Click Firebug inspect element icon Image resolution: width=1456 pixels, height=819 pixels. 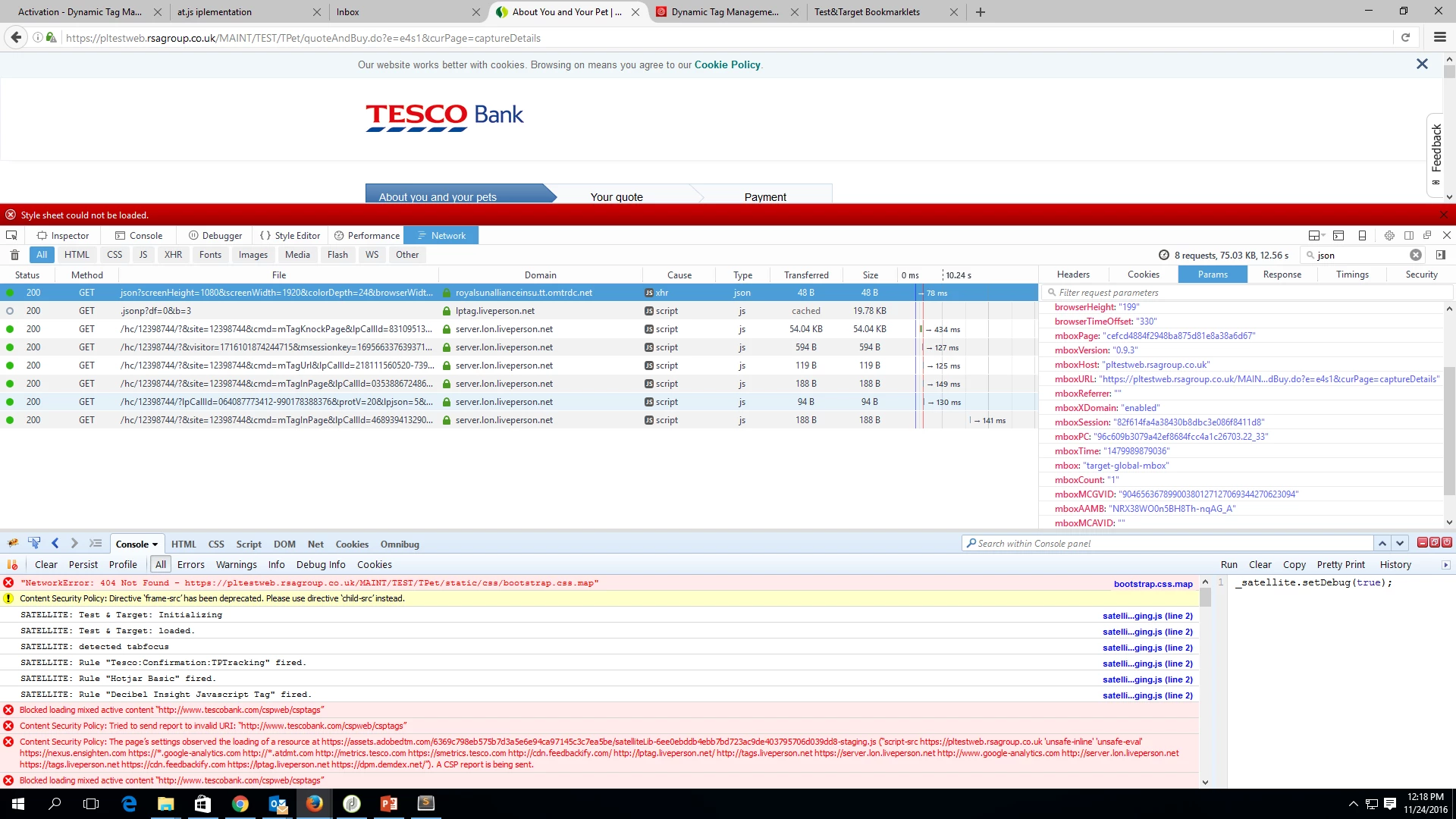pos(34,543)
